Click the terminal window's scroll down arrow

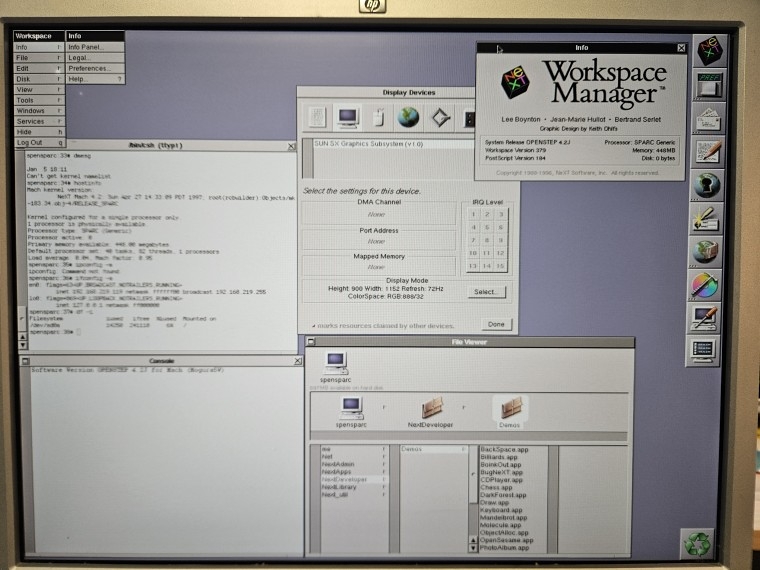22,345
